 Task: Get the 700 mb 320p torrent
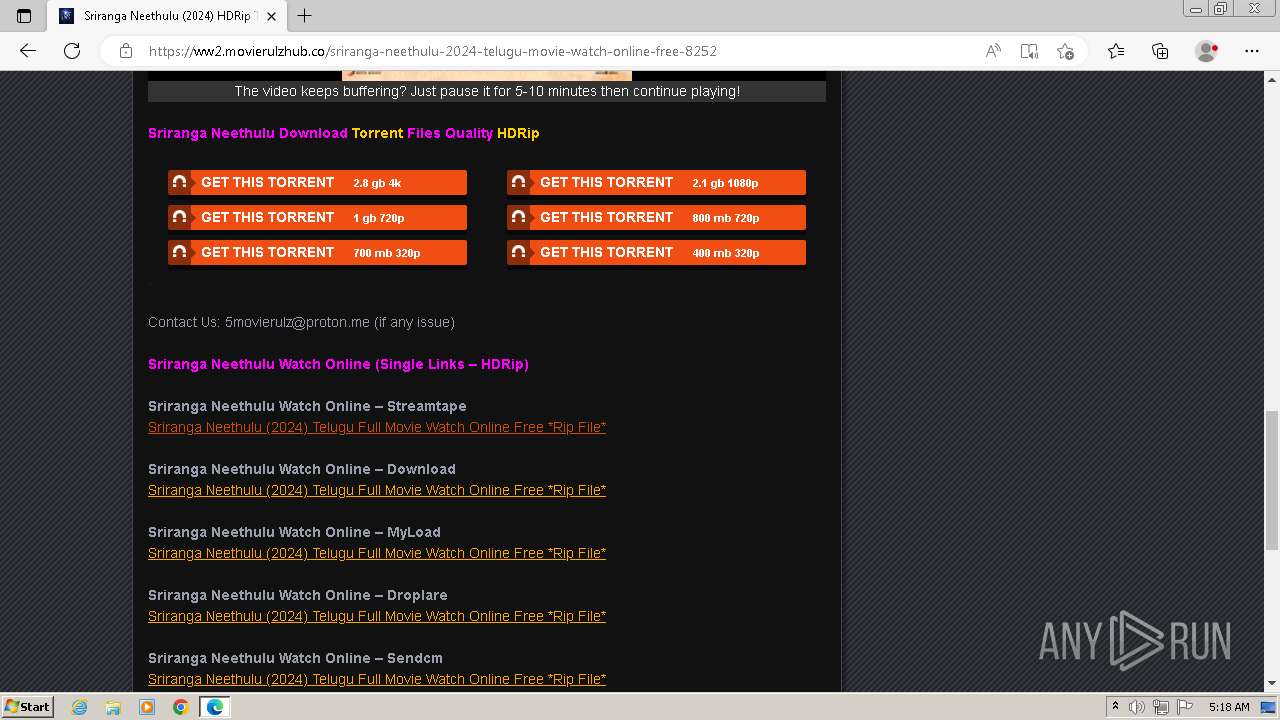point(317,252)
